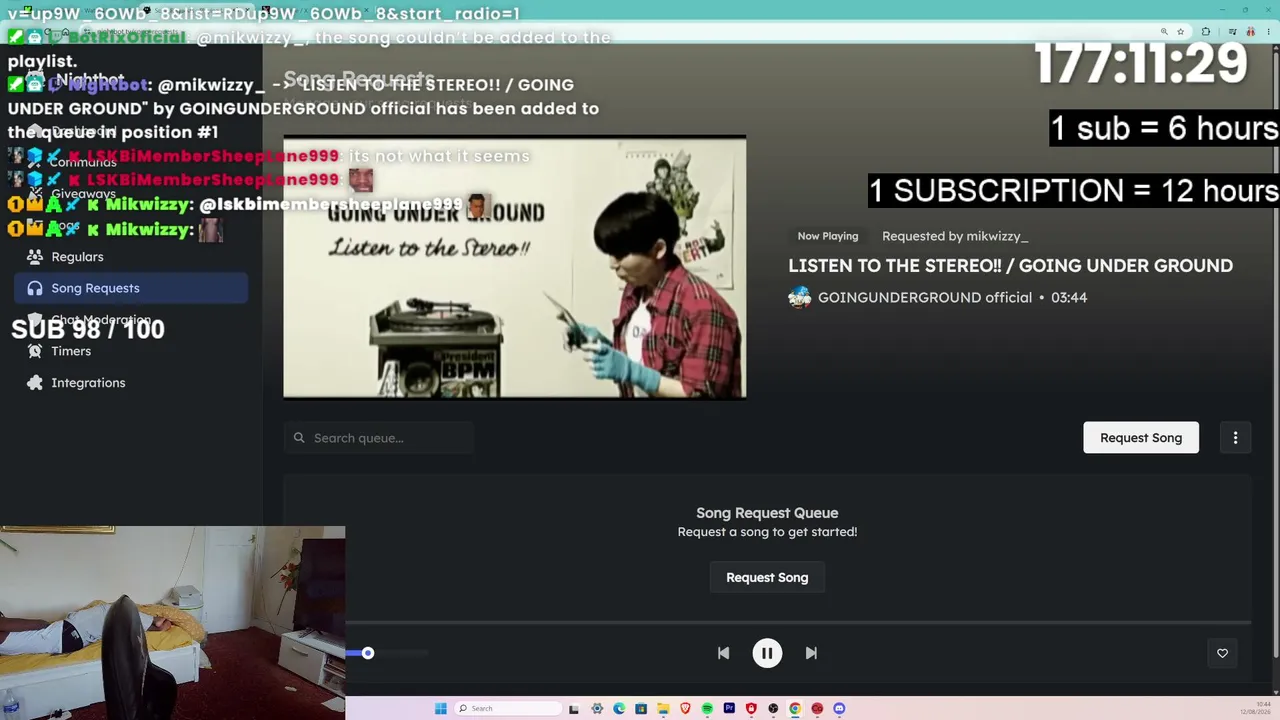This screenshot has width=1280, height=720.
Task: Select Song Requests in the sidebar
Action: [131, 288]
